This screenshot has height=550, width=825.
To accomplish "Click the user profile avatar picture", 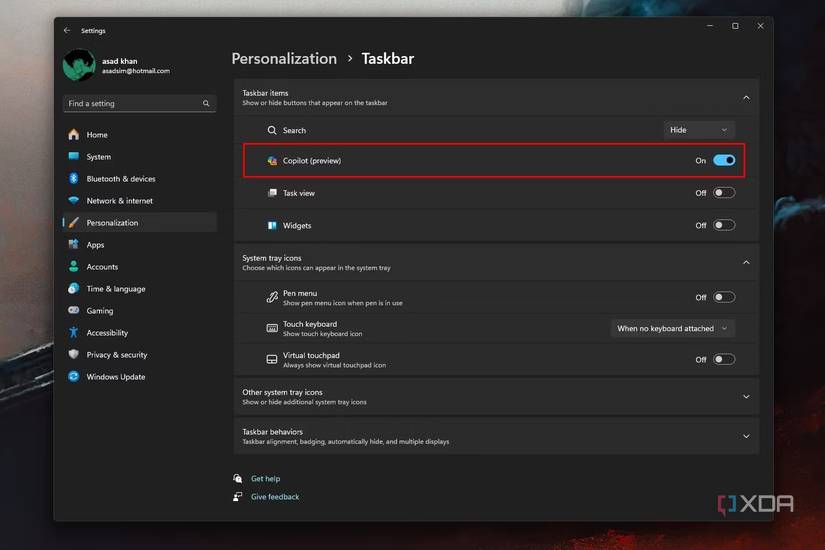I will click(79, 65).
